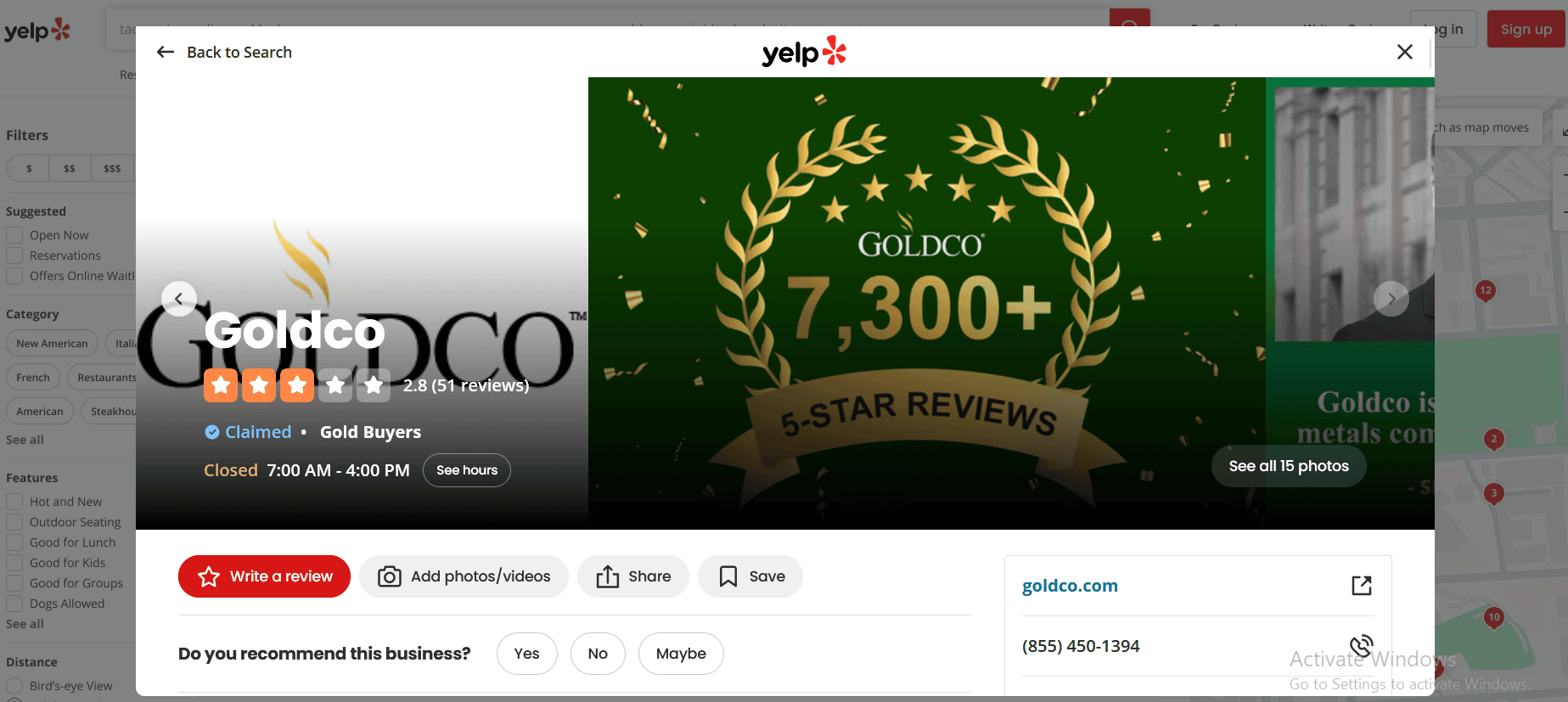Check the Outdoor Seating feature

(x=14, y=522)
